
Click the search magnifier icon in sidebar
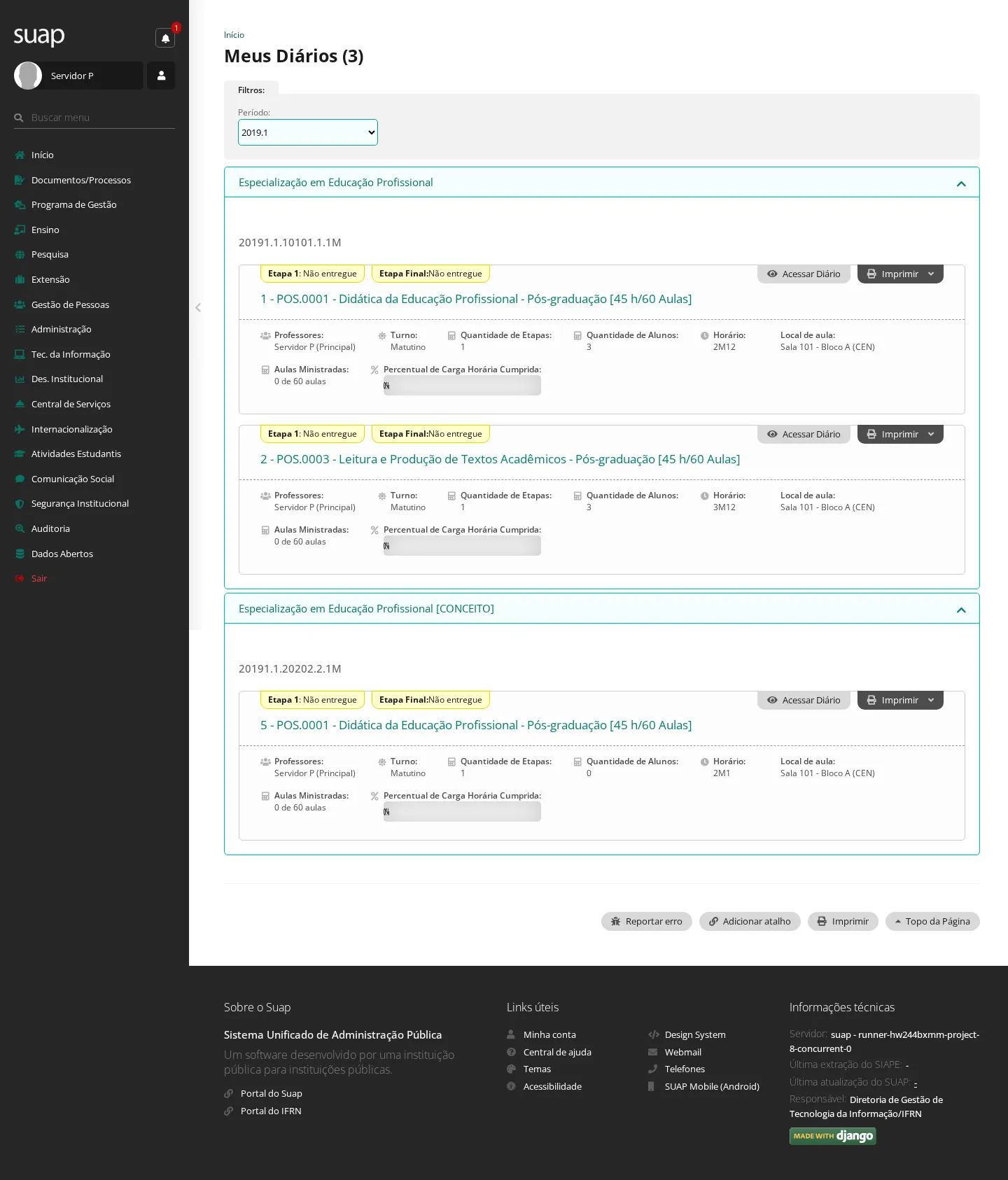point(19,118)
